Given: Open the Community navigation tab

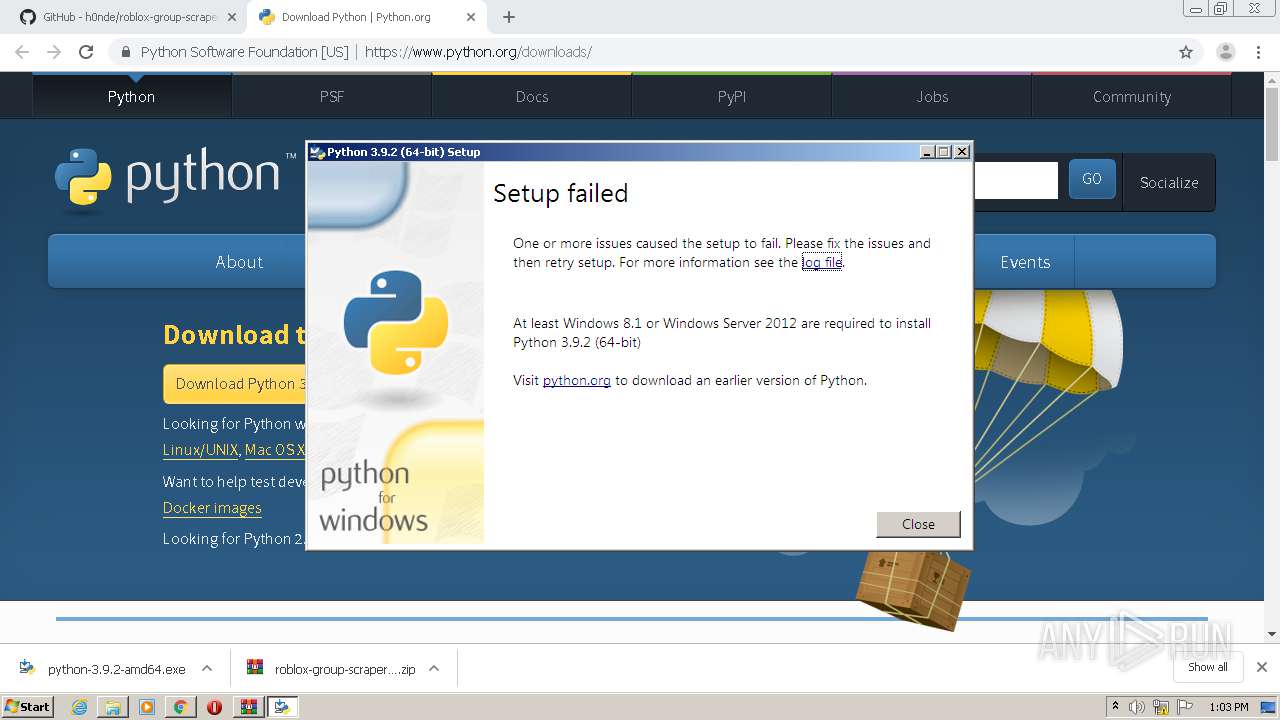Looking at the screenshot, I should pyautogui.click(x=1132, y=96).
